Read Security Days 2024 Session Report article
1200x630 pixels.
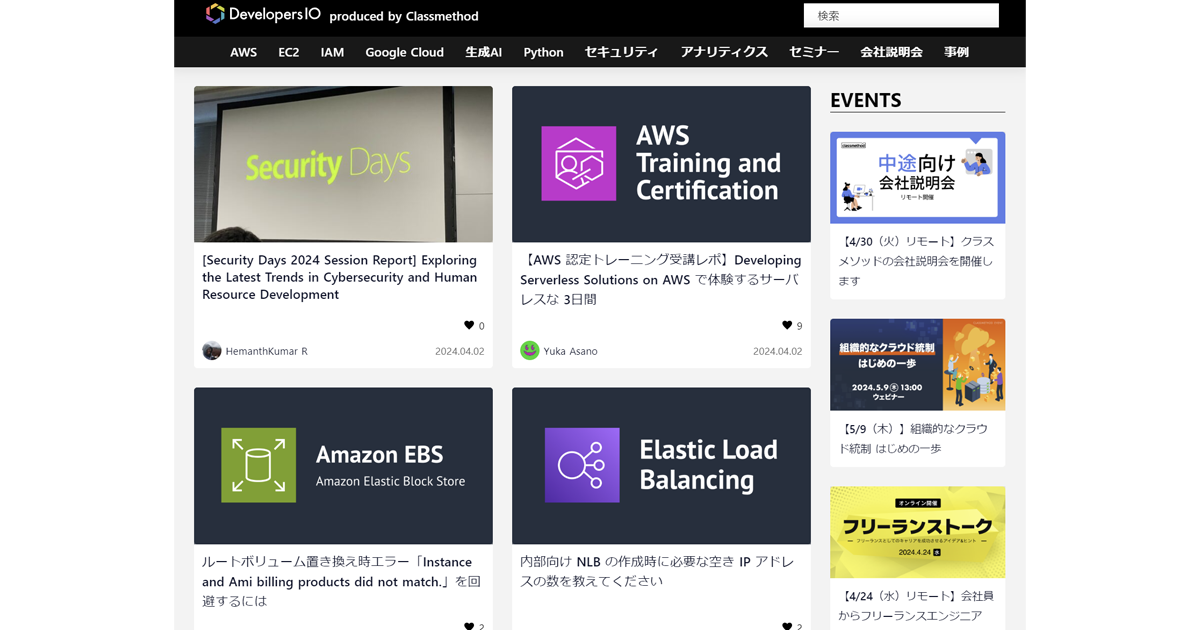(340, 277)
